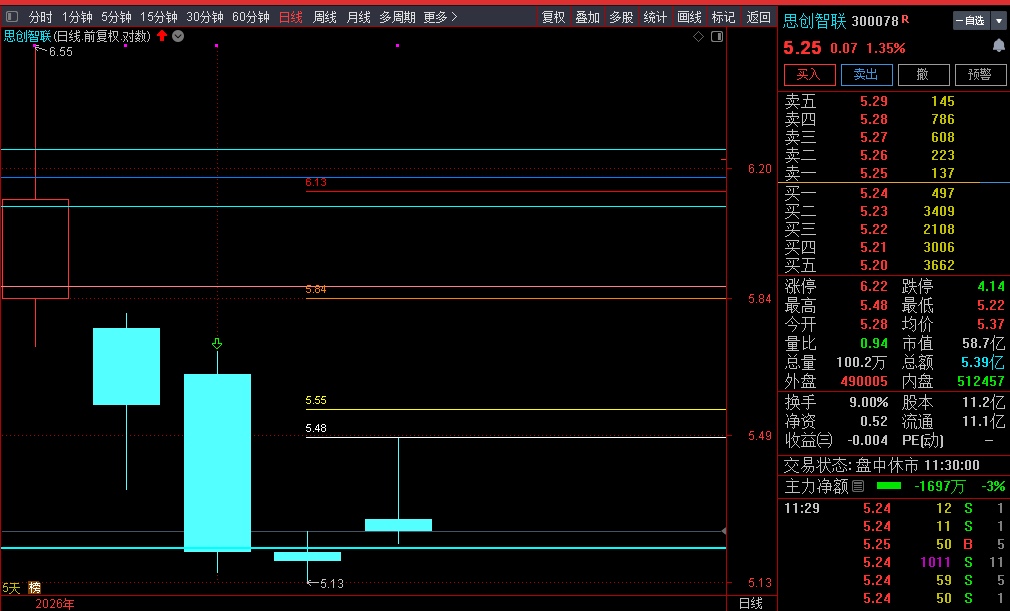Select the 买一 price 5.24 row

(x=893, y=193)
